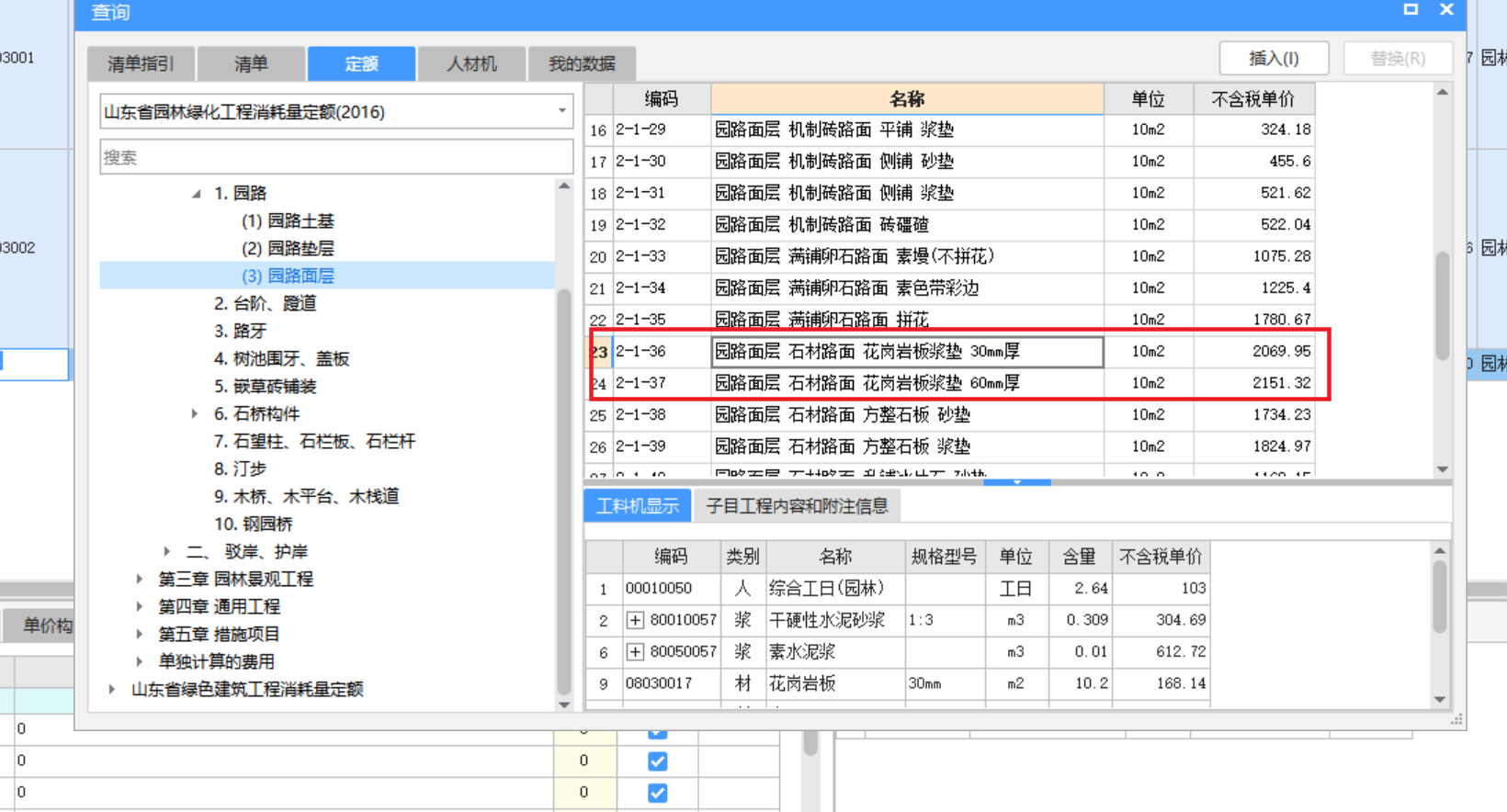Select tree item 10. 钢园桥
Viewport: 1507px width, 812px height.
click(x=253, y=524)
